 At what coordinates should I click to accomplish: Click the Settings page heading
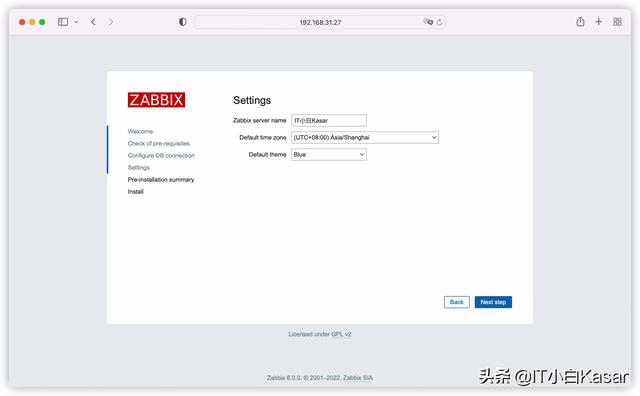point(252,100)
